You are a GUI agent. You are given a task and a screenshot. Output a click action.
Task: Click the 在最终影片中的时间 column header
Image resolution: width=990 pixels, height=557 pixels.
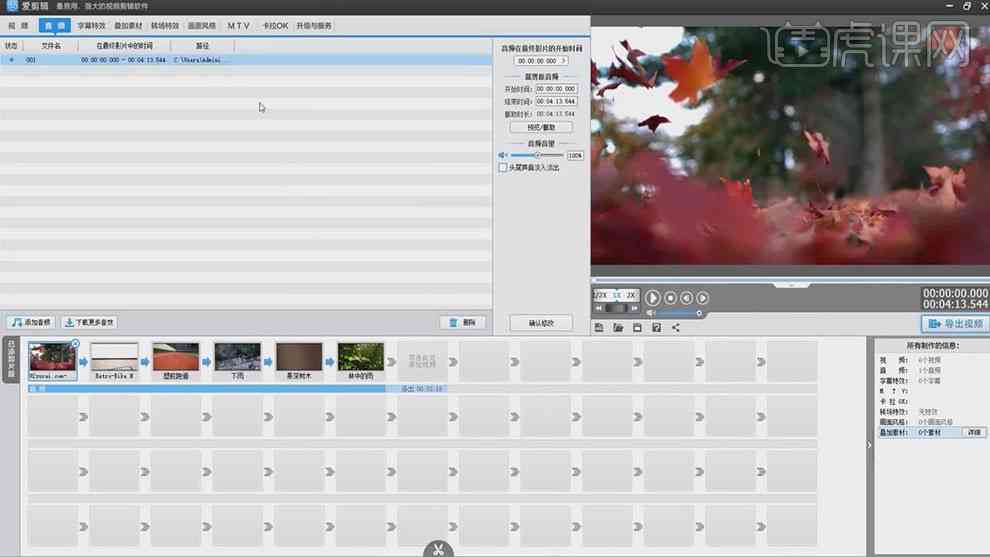pyautogui.click(x=124, y=46)
